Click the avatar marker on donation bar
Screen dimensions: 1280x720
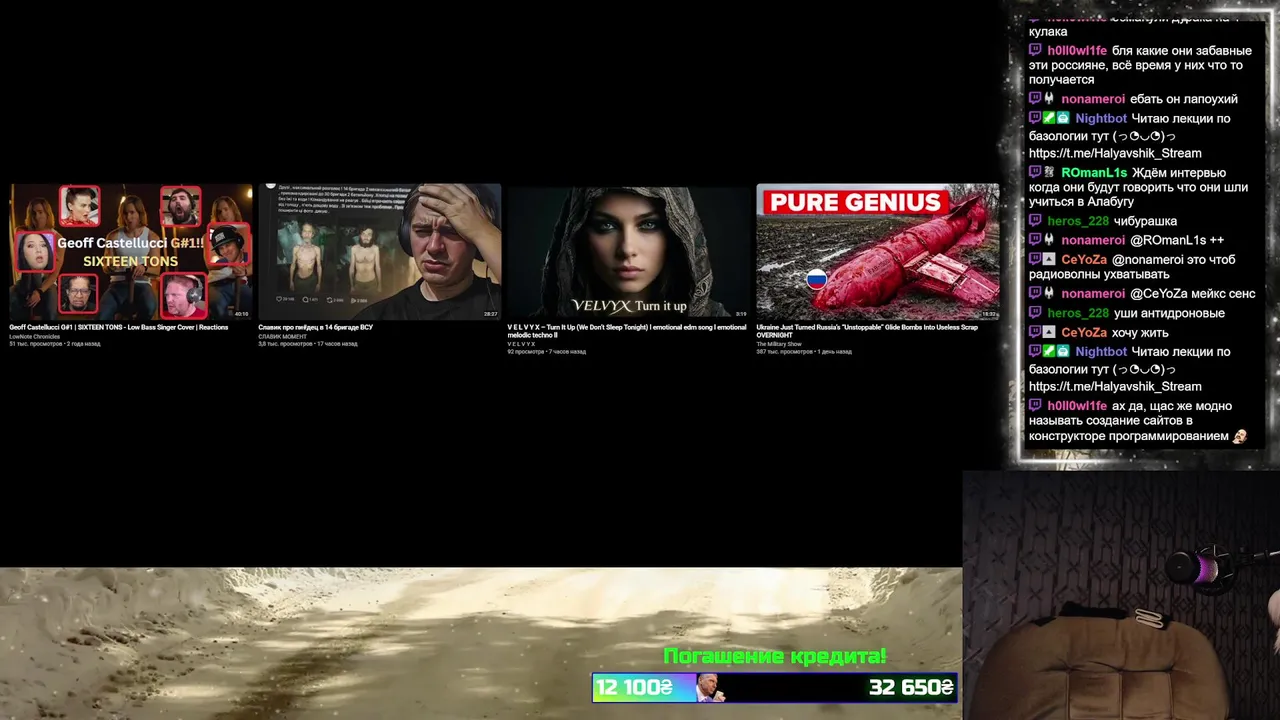[711, 688]
